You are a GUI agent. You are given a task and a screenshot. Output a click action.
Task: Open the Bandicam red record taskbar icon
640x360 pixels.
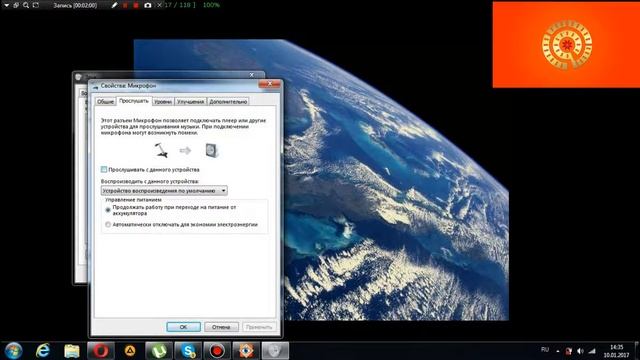217,351
